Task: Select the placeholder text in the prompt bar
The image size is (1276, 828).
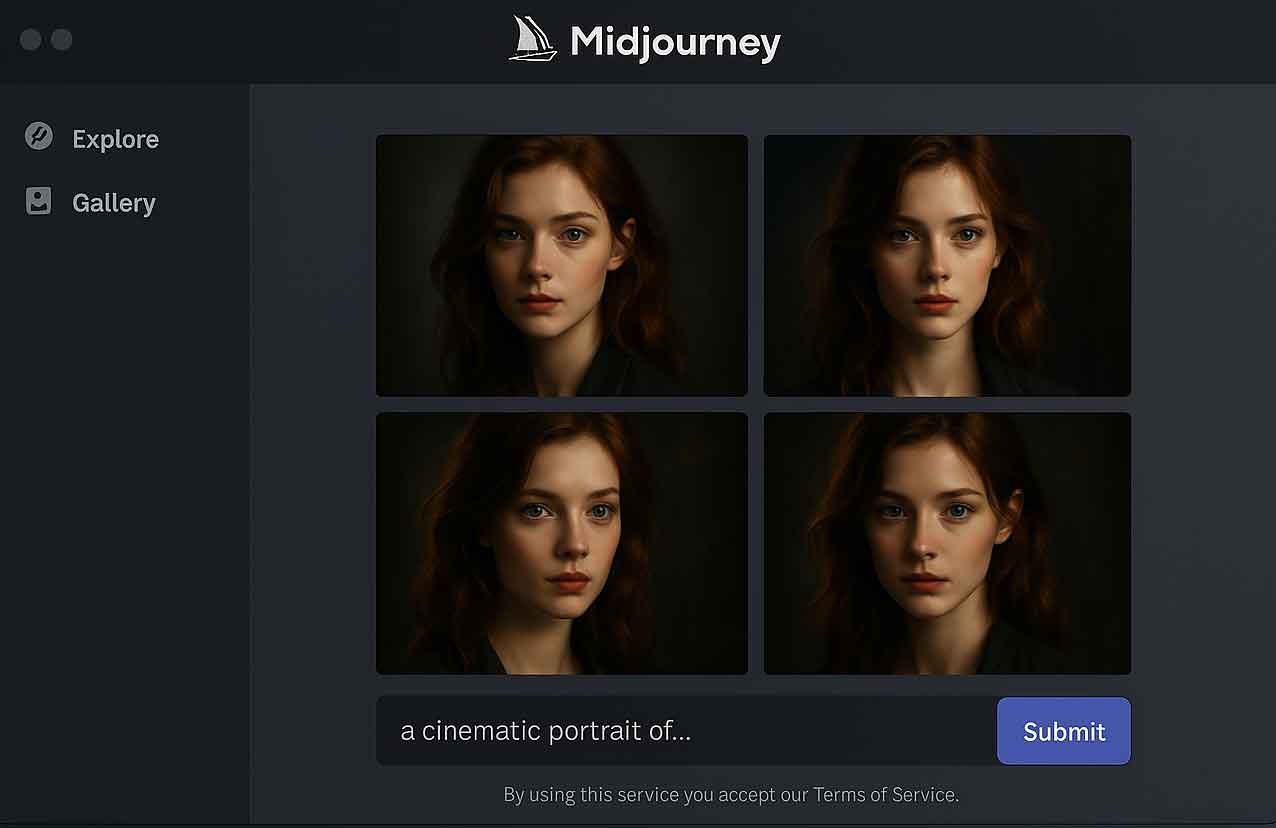Action: pyautogui.click(x=546, y=730)
